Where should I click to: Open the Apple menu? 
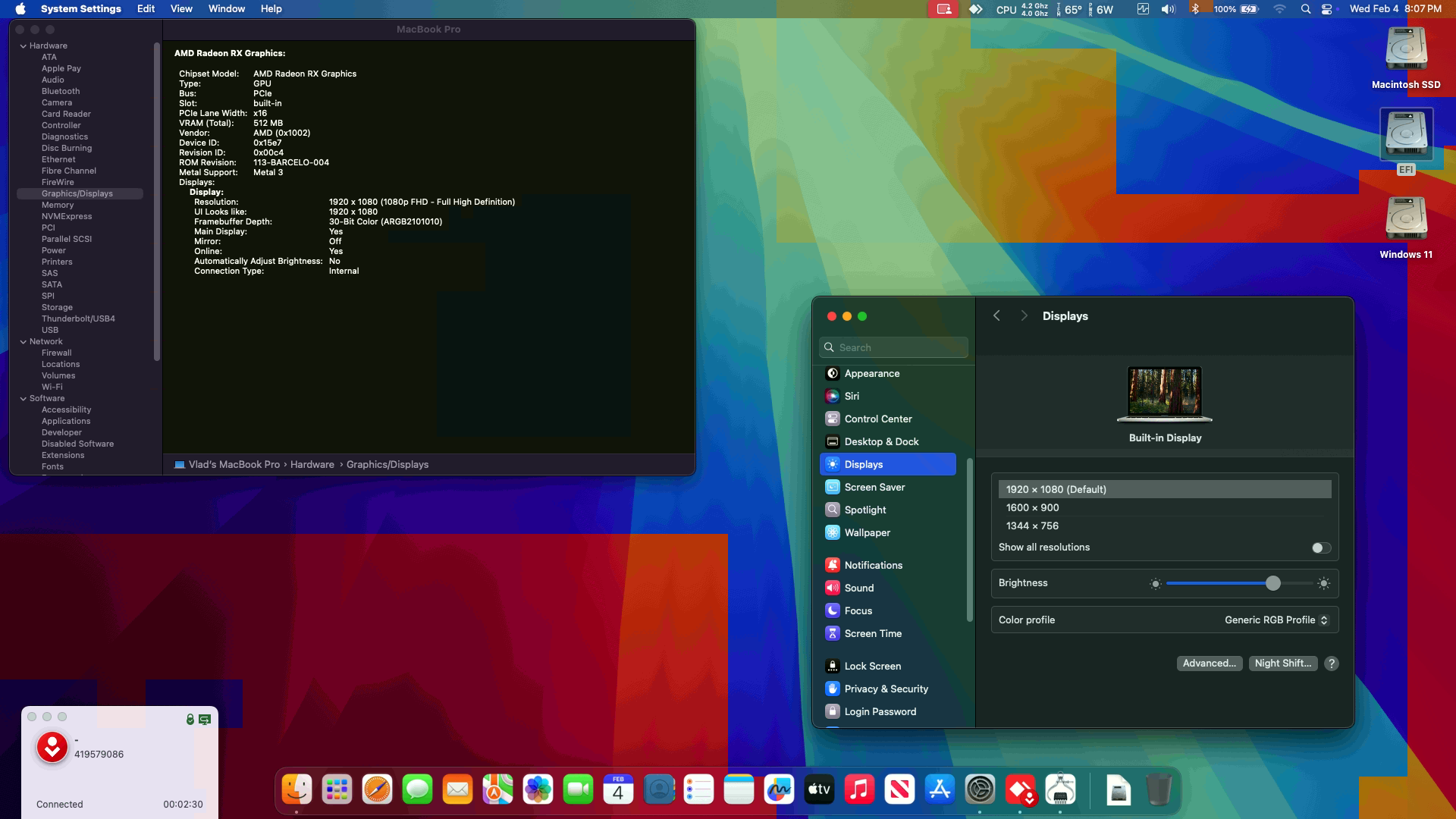coord(20,9)
